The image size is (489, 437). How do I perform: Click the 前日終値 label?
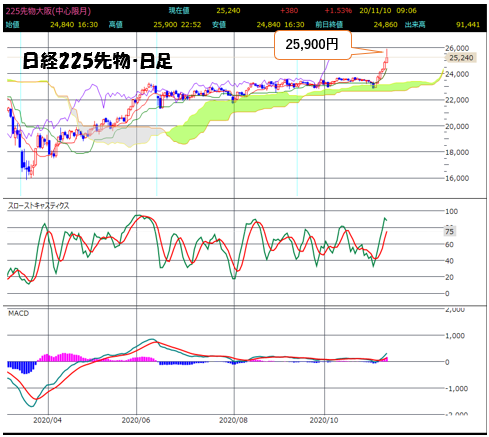click(x=329, y=25)
